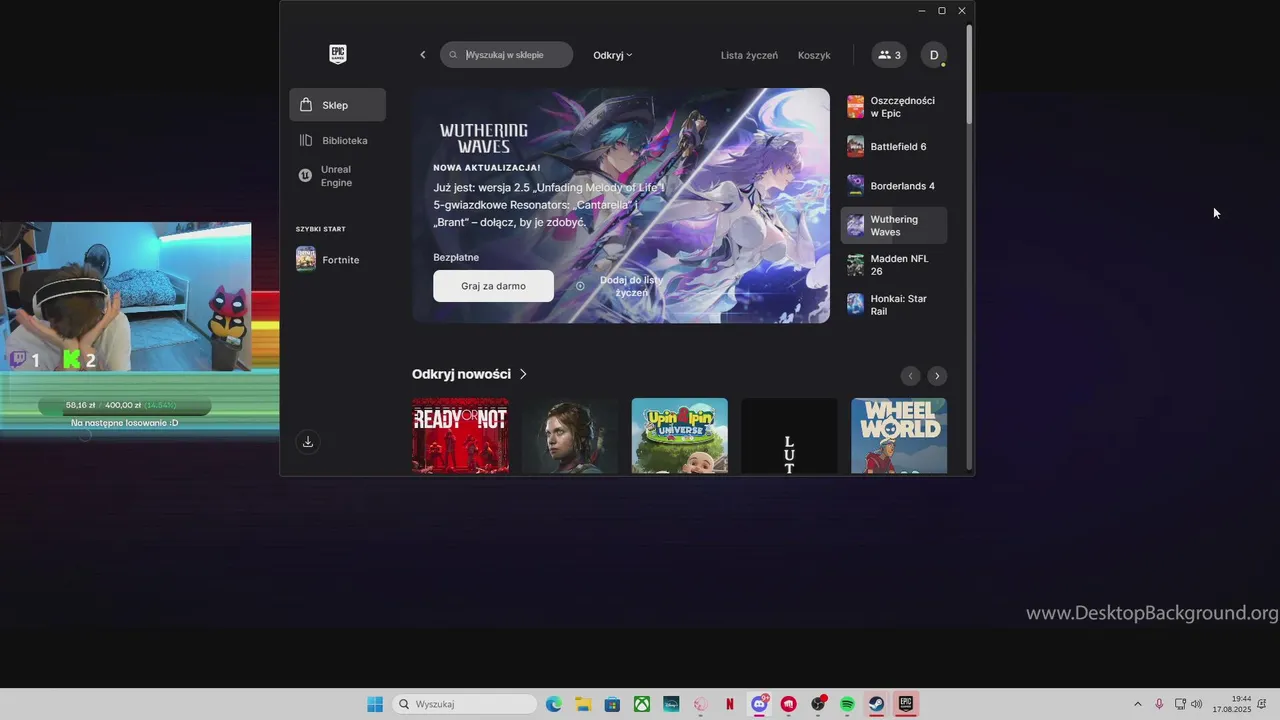
Task: Open the black LUT game tile
Action: point(789,436)
